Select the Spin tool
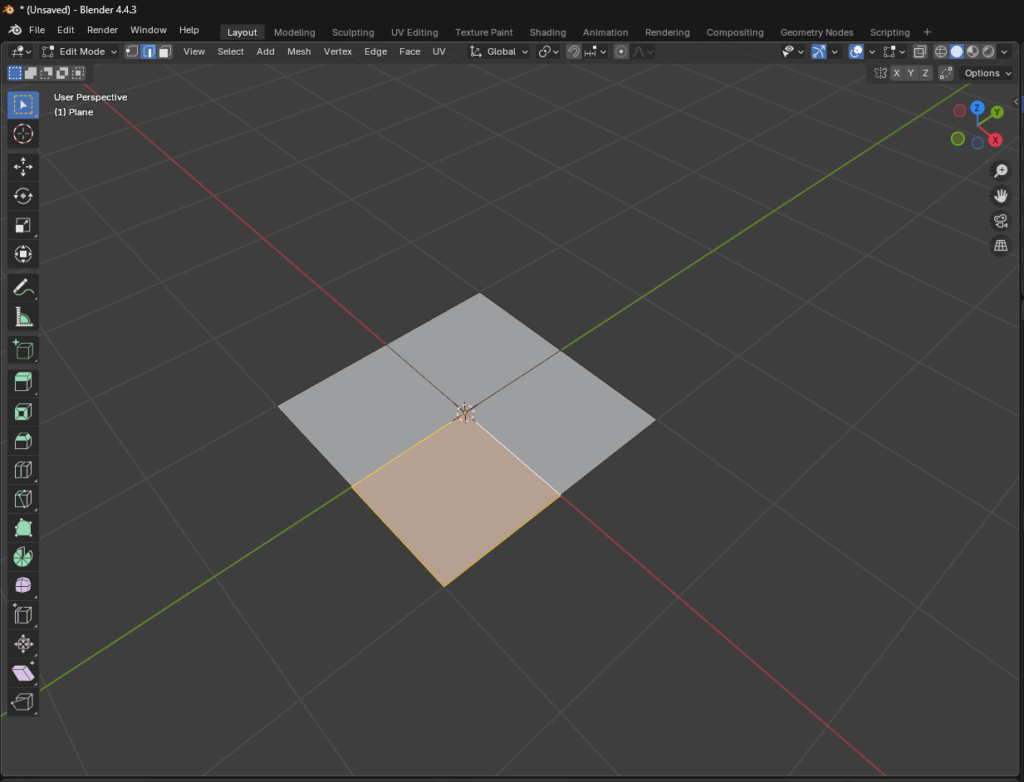 pyautogui.click(x=23, y=557)
